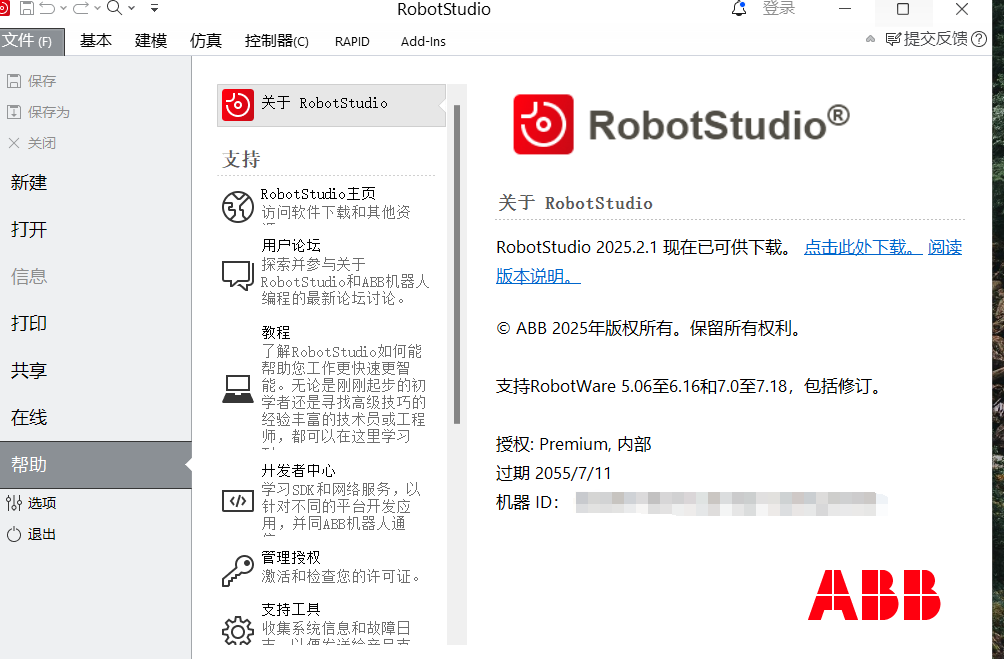The width and height of the screenshot is (1004, 659).
Task: Open the RobotStudio主页 globe icon
Action: (x=238, y=207)
